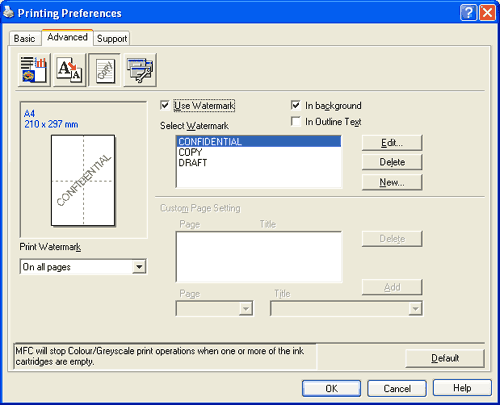Click the printer icon in the title bar

click(8, 12)
